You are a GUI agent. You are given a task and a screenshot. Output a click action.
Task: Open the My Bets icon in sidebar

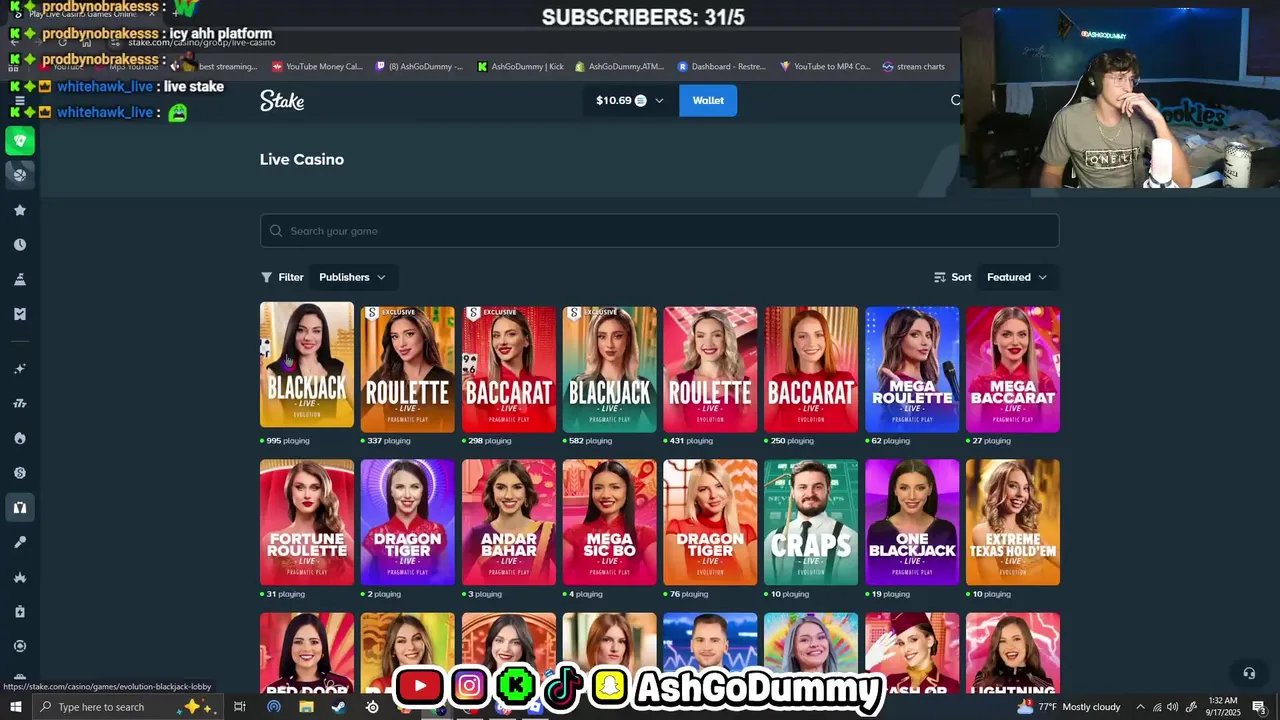(x=20, y=314)
